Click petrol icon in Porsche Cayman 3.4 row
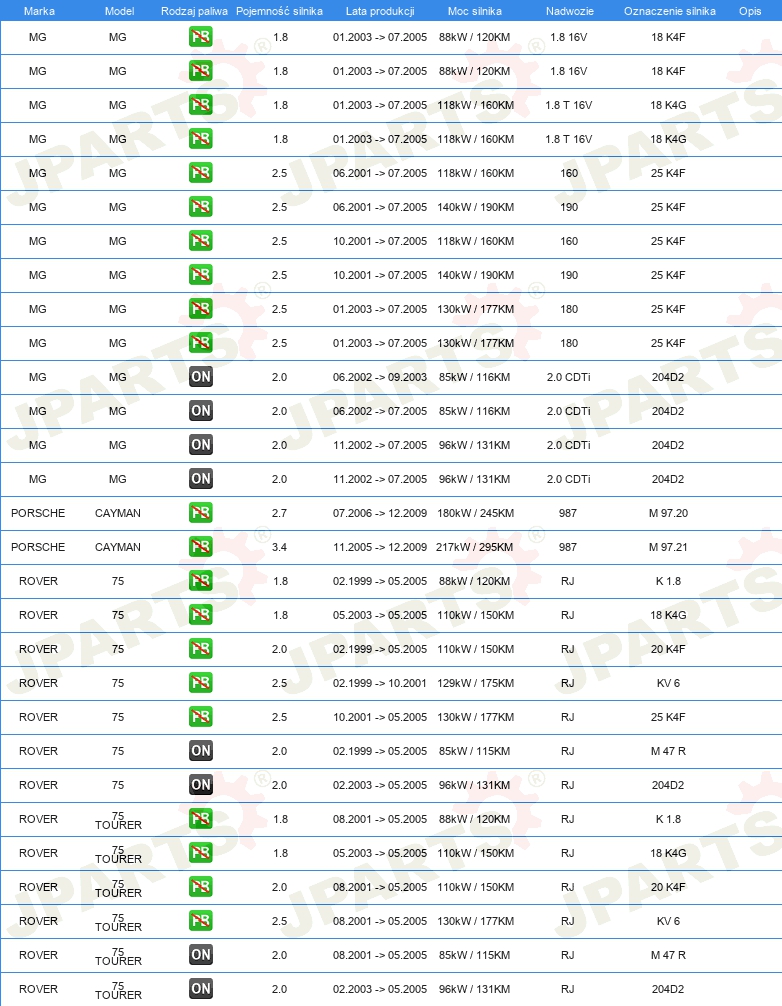The image size is (782, 1006). coord(201,547)
